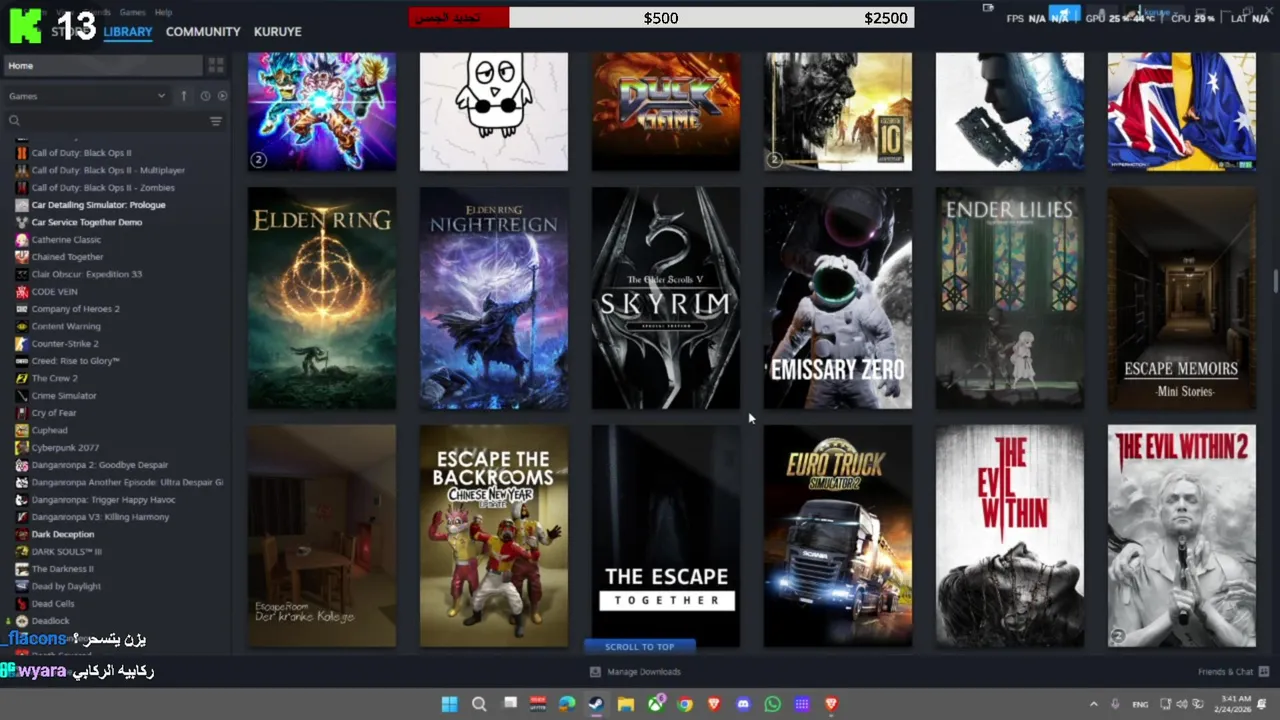
Task: Open the Help menu
Action: coord(163,12)
